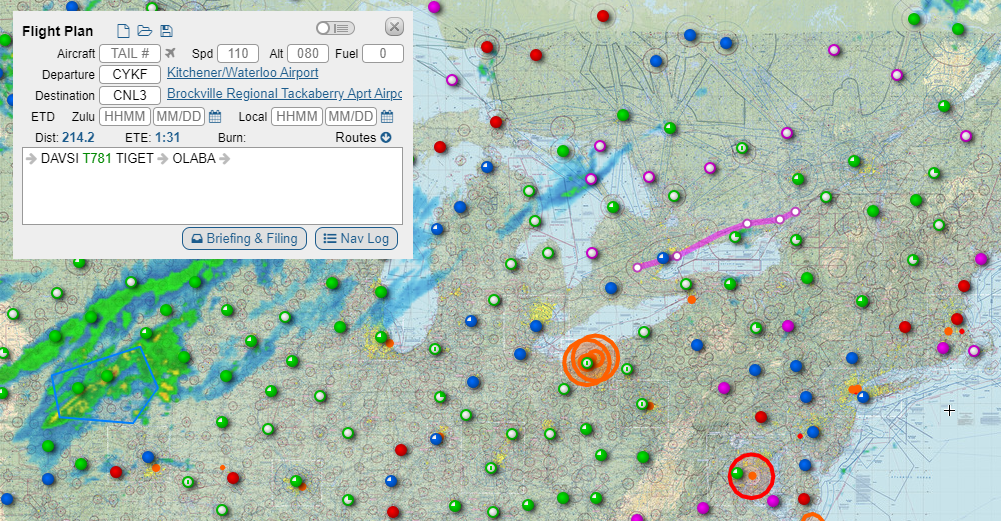Click the large orange ringed airport marker
Viewport: 1001px width, 521px height.
coord(590,361)
